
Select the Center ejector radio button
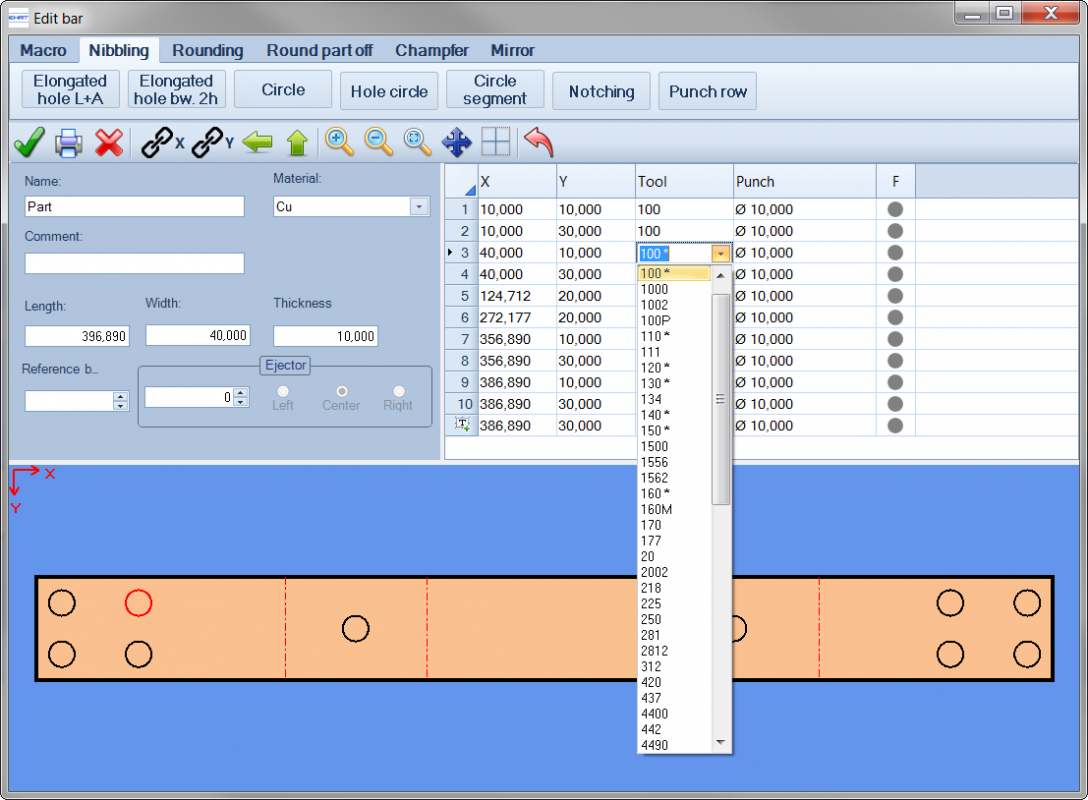point(341,391)
